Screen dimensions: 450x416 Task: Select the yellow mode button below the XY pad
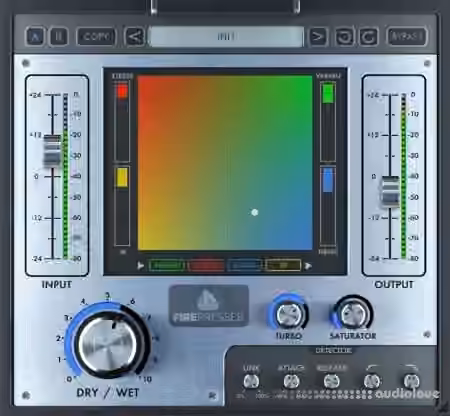[283, 265]
